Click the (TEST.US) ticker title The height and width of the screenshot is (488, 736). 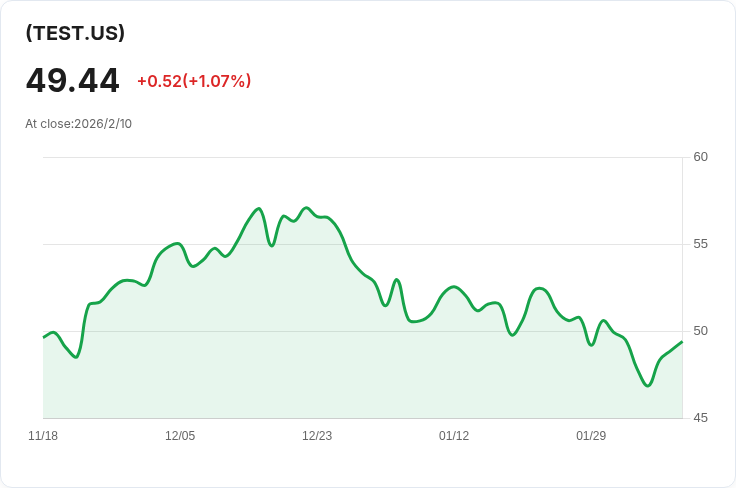75,33
